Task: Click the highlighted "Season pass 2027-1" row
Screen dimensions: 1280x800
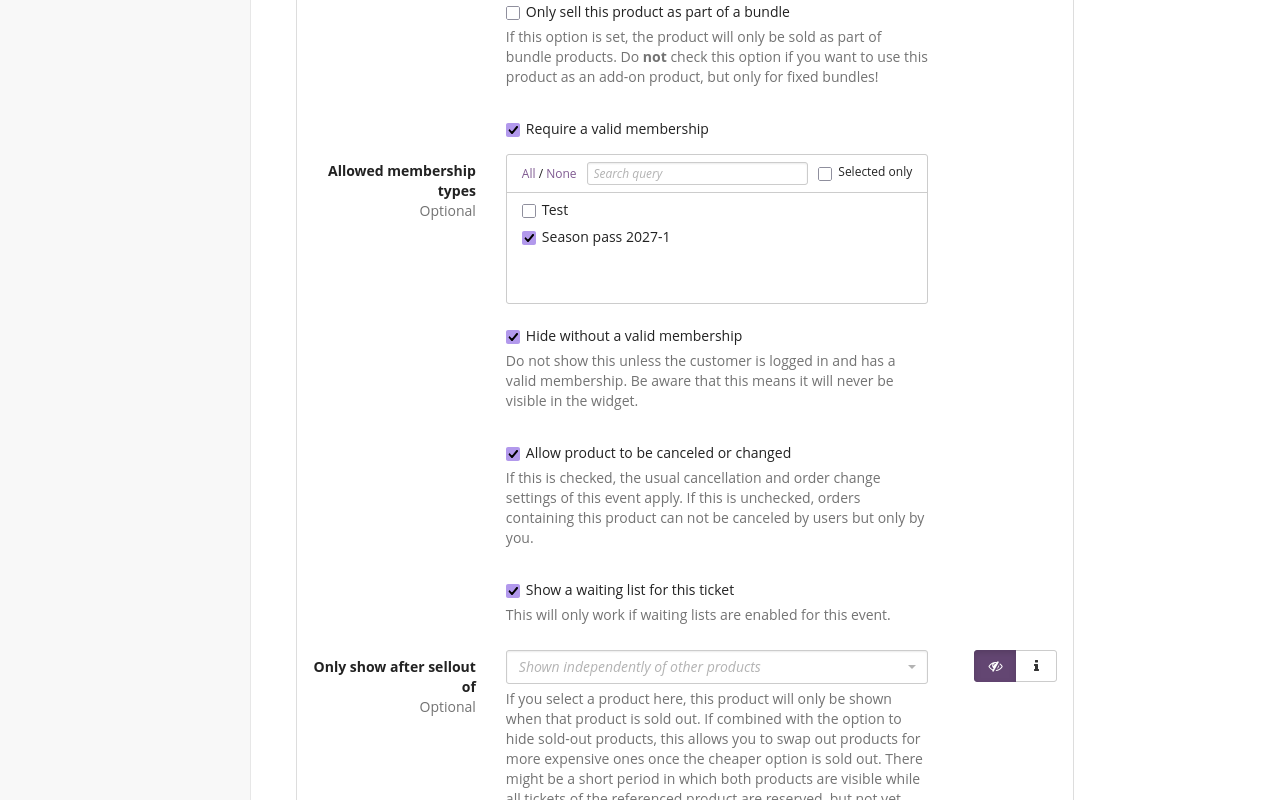Action: point(605,237)
